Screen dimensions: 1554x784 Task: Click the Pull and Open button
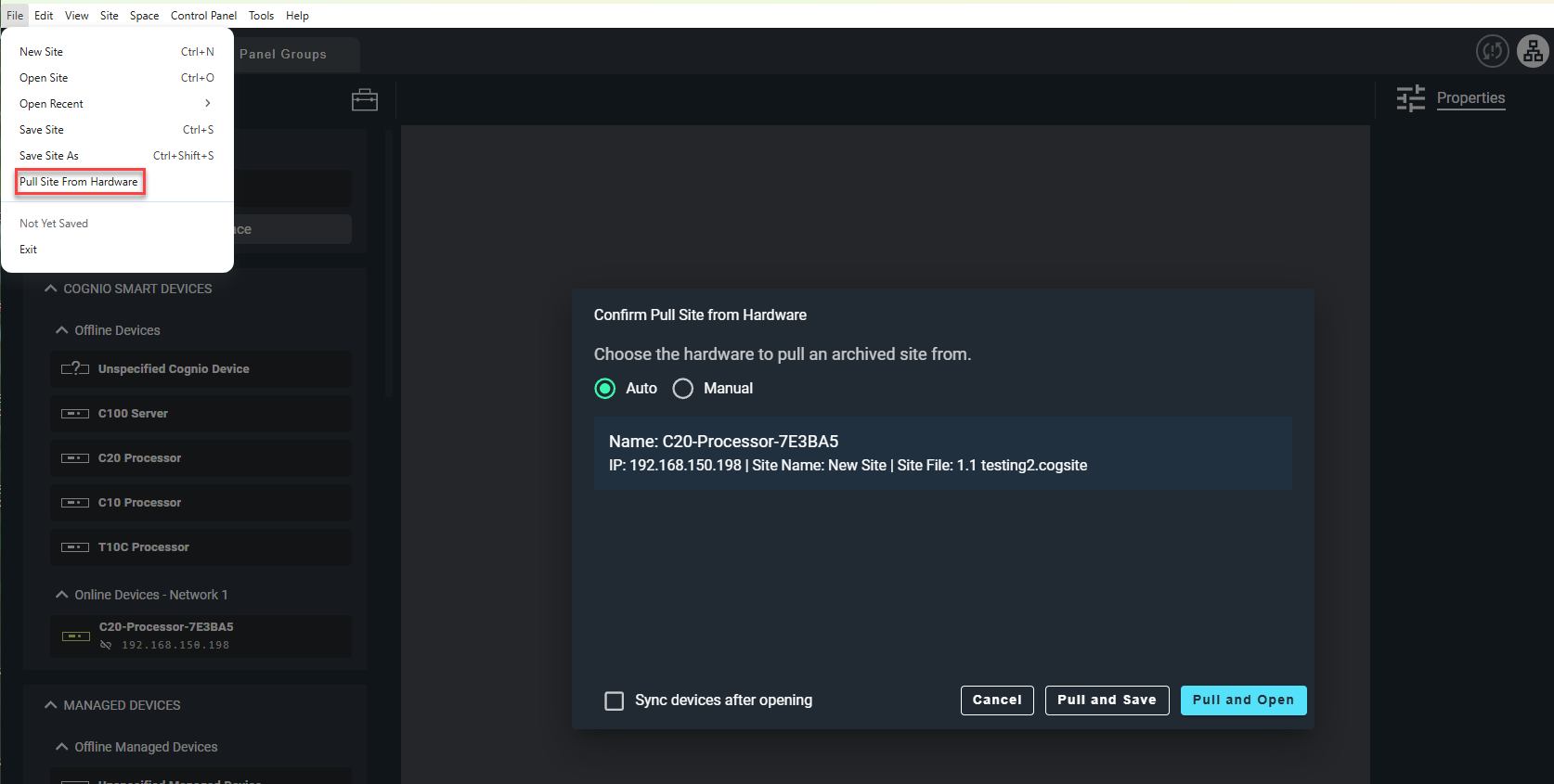coord(1243,700)
